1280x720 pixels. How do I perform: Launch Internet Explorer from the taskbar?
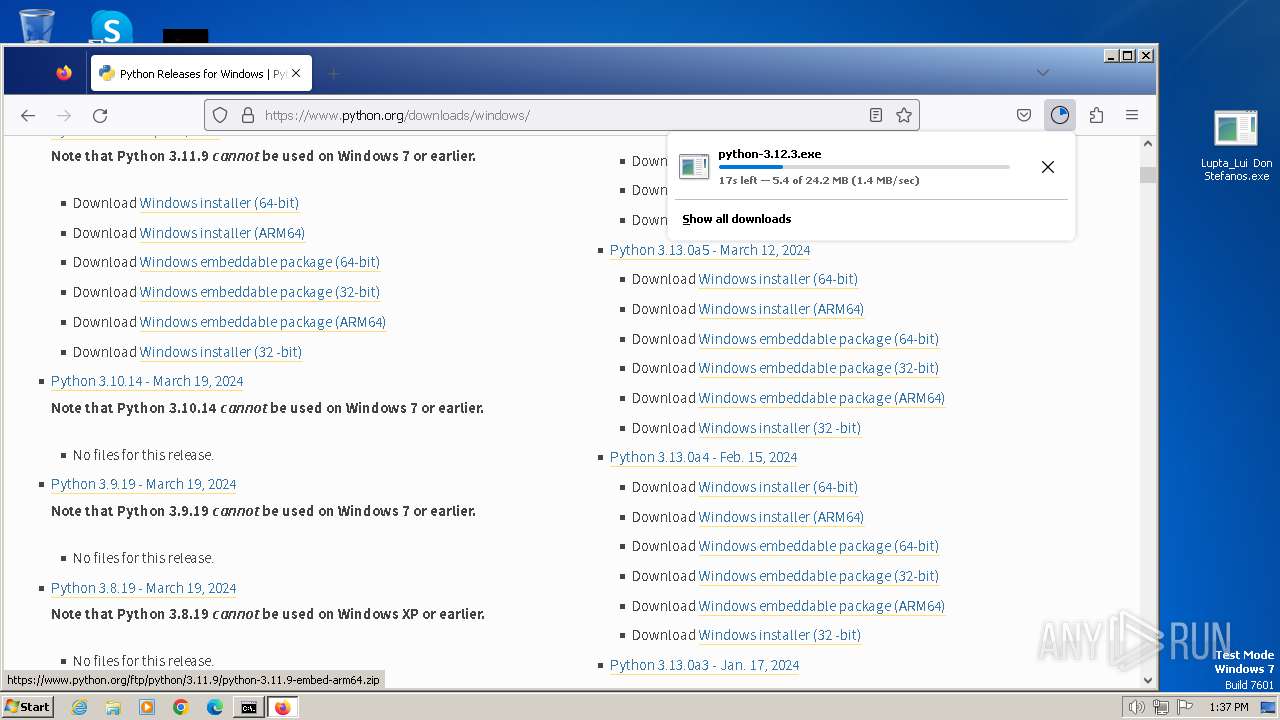(79, 707)
